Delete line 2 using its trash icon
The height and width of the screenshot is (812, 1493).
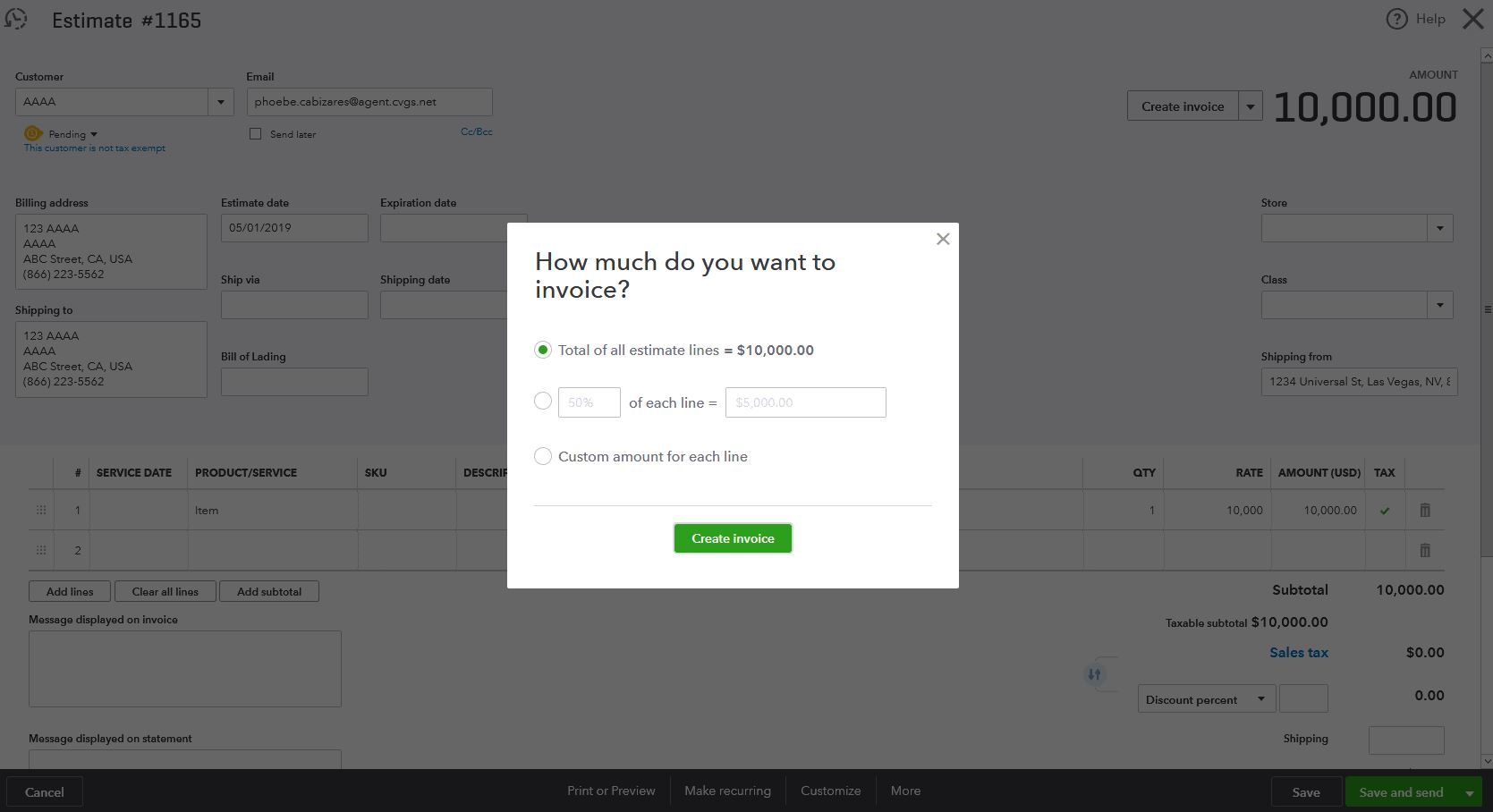[1424, 549]
